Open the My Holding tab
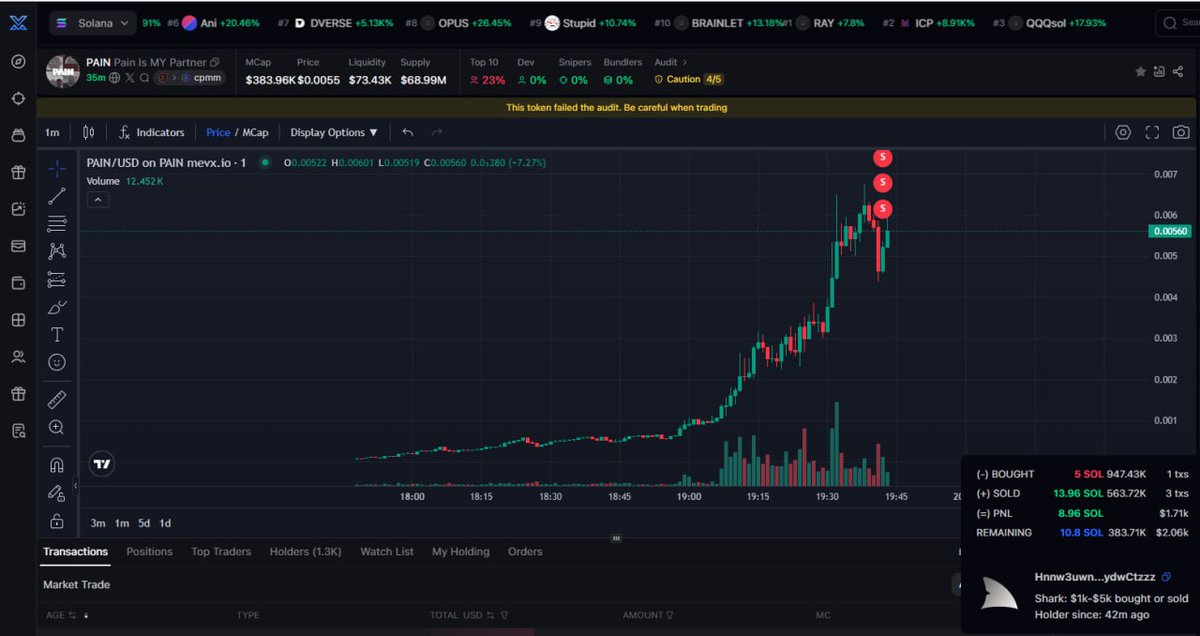Image resolution: width=1200 pixels, height=636 pixels. (461, 551)
